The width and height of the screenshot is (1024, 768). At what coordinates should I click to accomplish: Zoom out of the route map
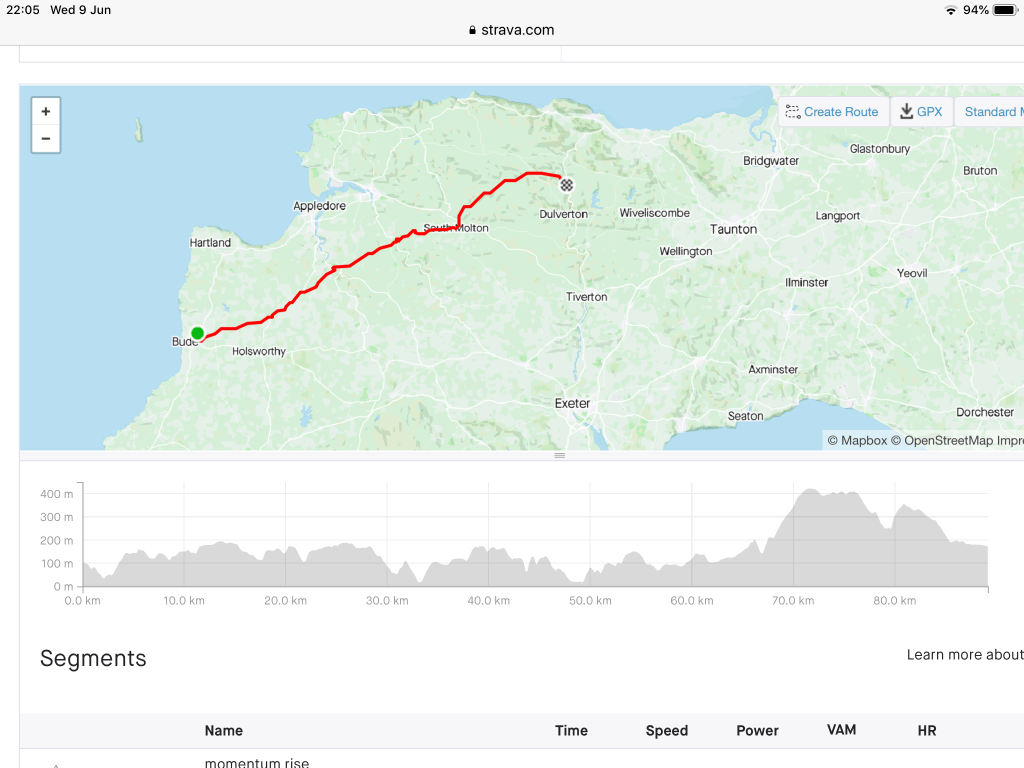[46, 139]
